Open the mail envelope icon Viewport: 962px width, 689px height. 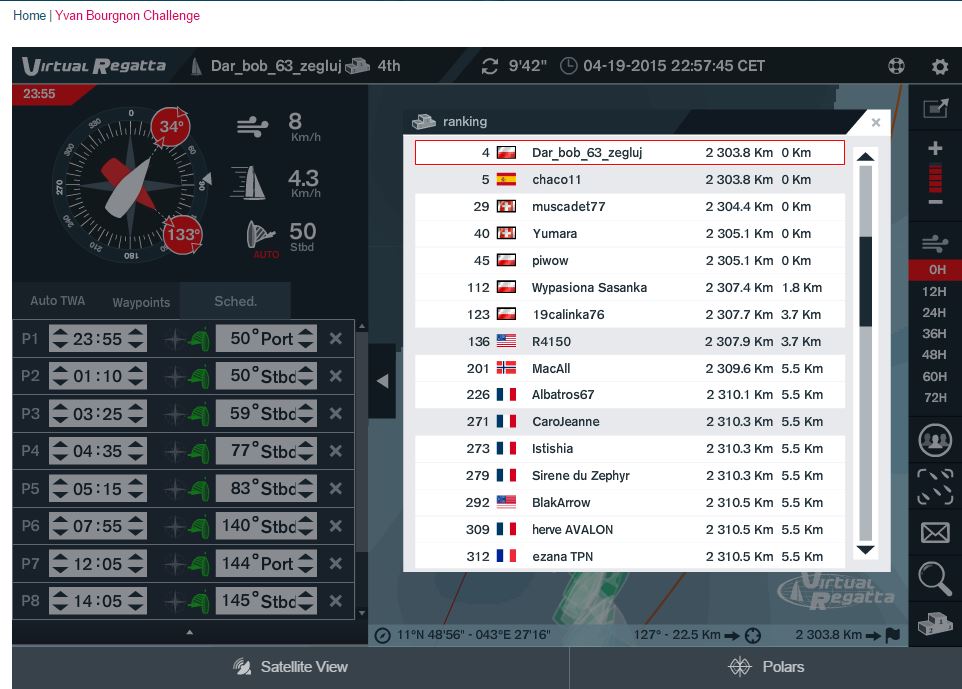tap(935, 533)
